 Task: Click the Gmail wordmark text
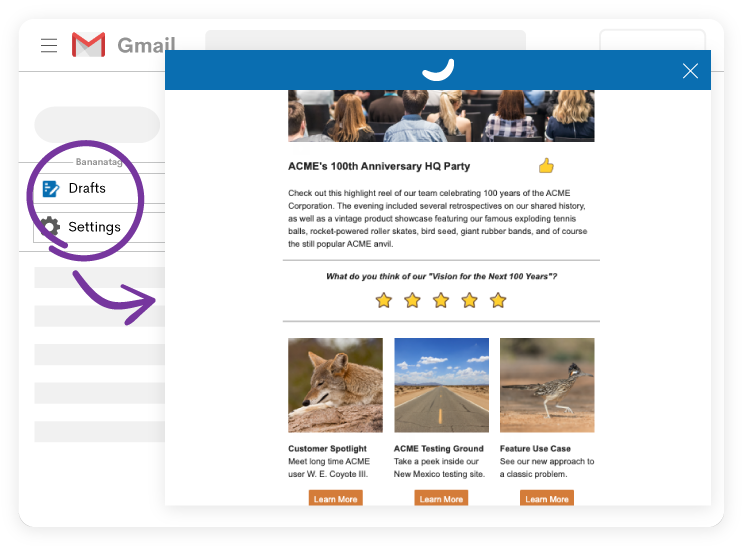tap(146, 46)
